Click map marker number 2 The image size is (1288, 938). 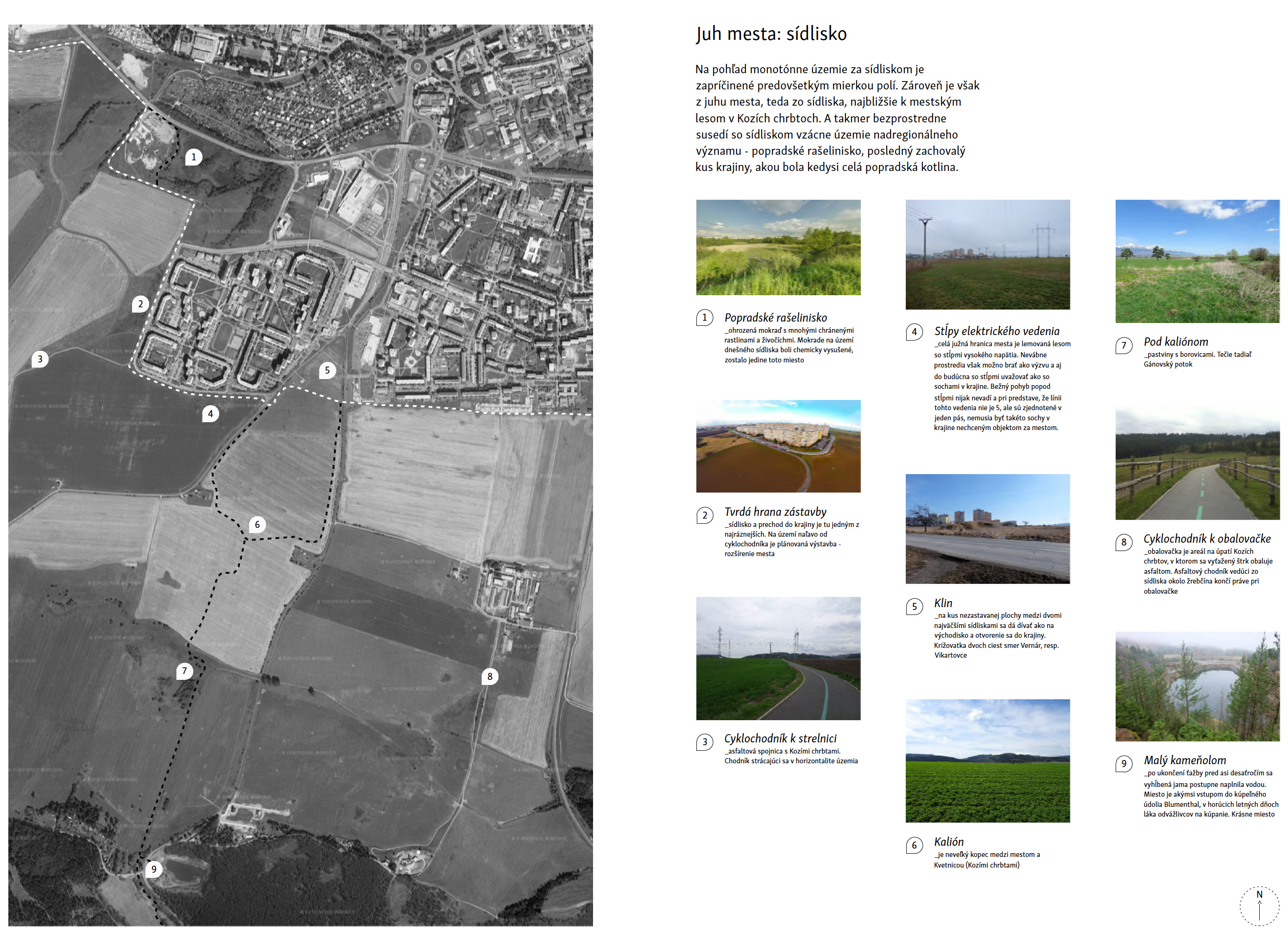click(x=140, y=304)
